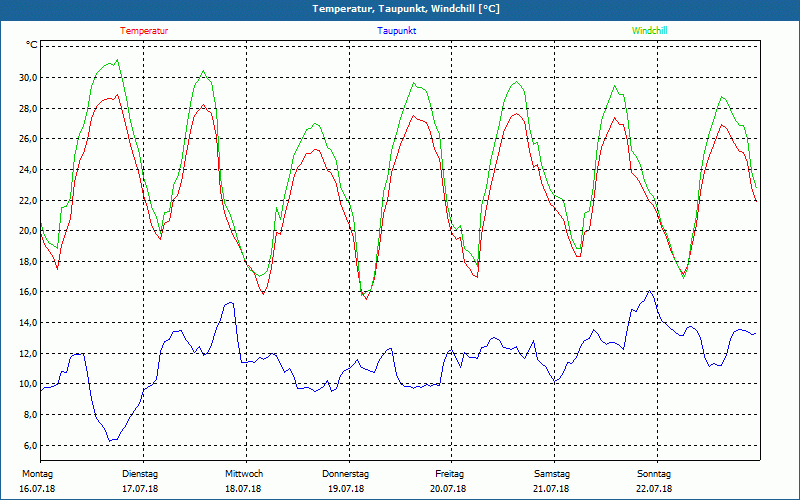Click the Samstag day label
Screen dimensions: 800x500
pyautogui.click(x=552, y=474)
